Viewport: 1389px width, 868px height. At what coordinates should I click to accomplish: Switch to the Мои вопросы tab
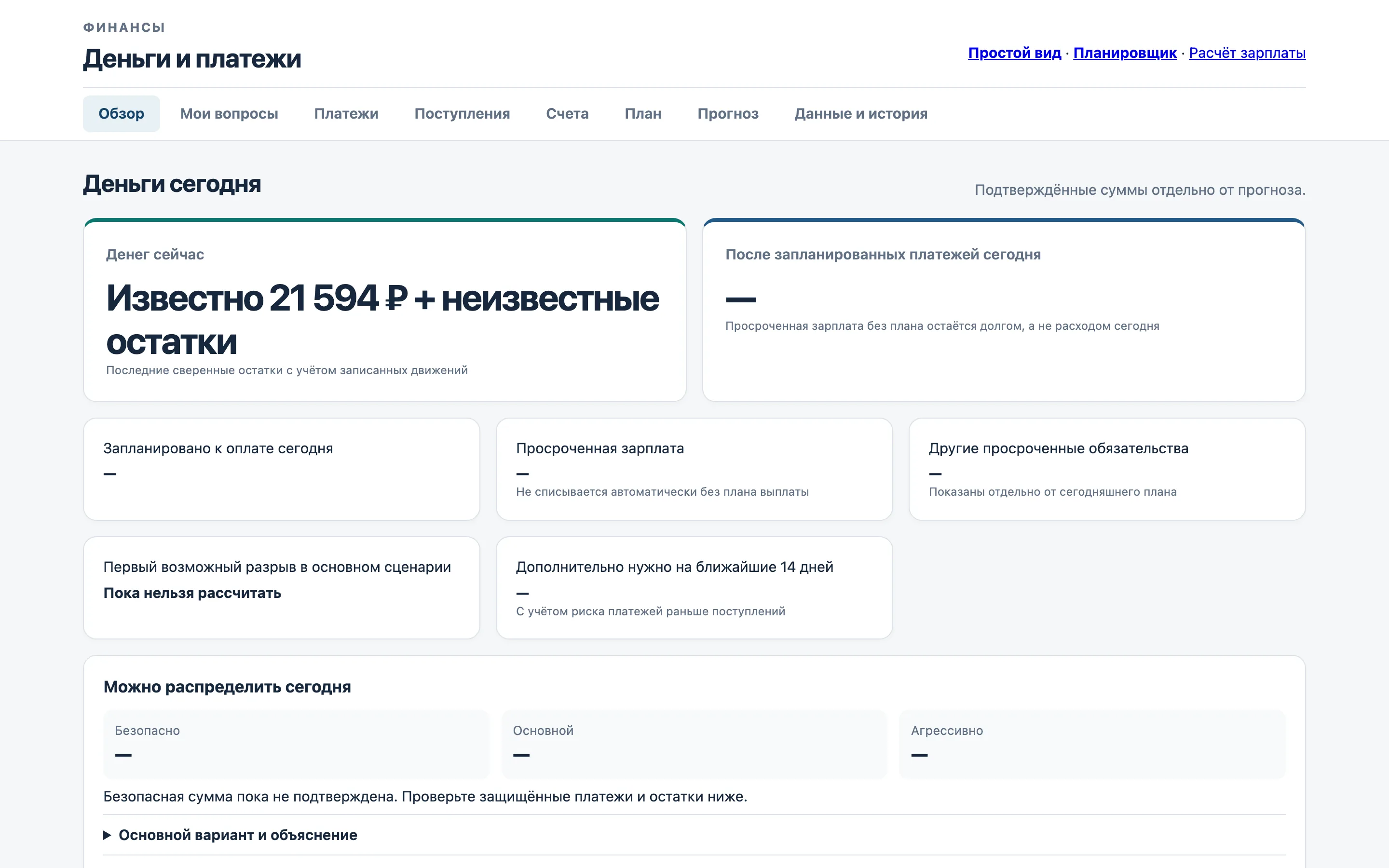click(x=229, y=114)
